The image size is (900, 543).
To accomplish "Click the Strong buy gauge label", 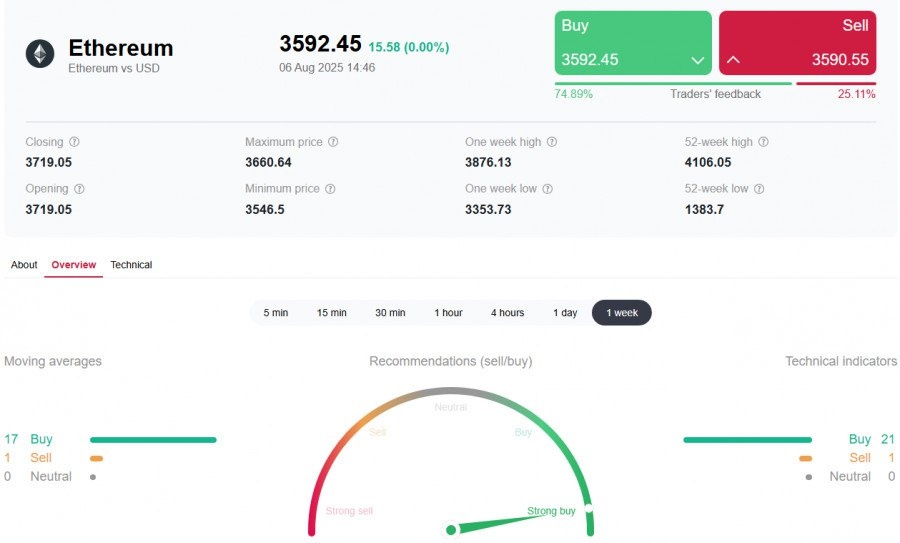I will pos(551,511).
